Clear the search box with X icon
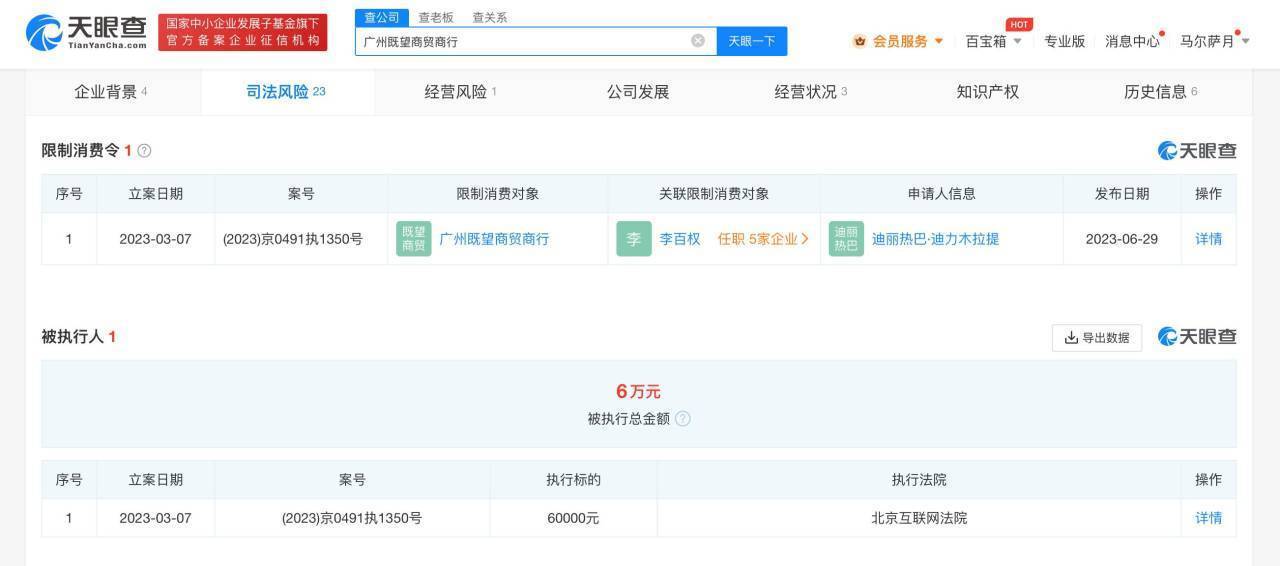 [698, 41]
